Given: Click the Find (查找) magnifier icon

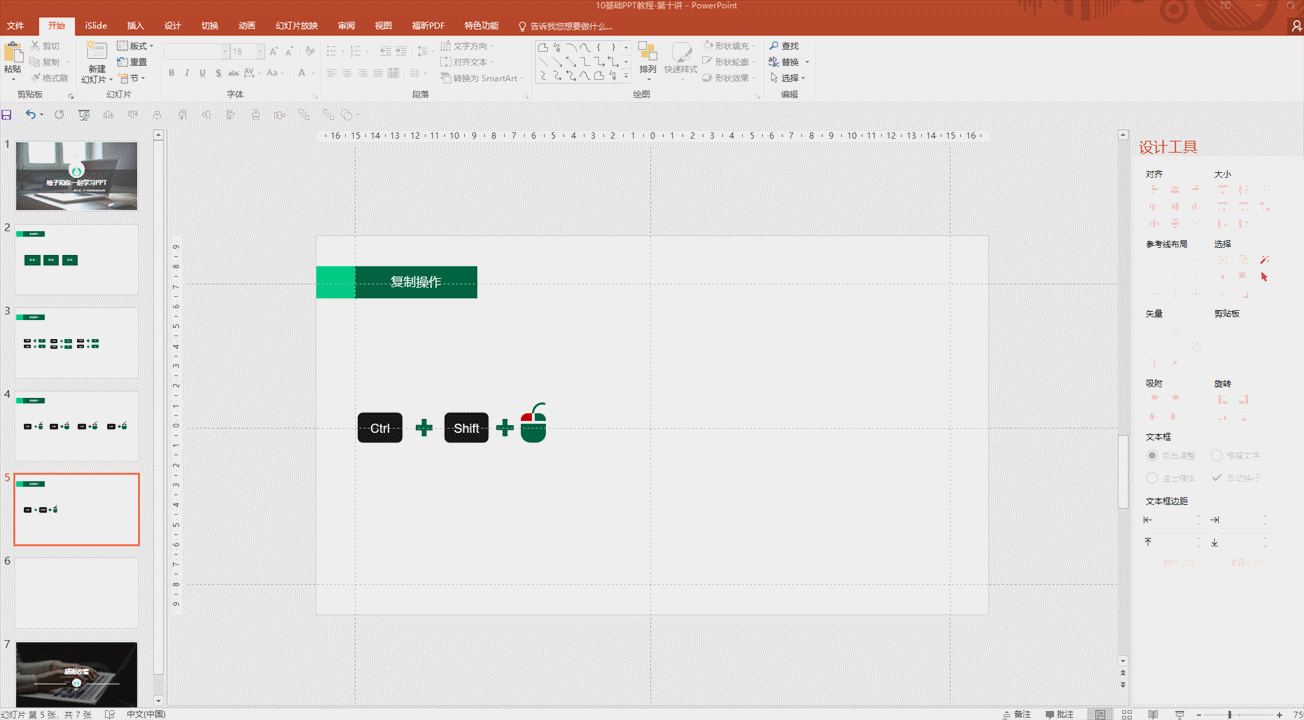Looking at the screenshot, I should pos(774,46).
